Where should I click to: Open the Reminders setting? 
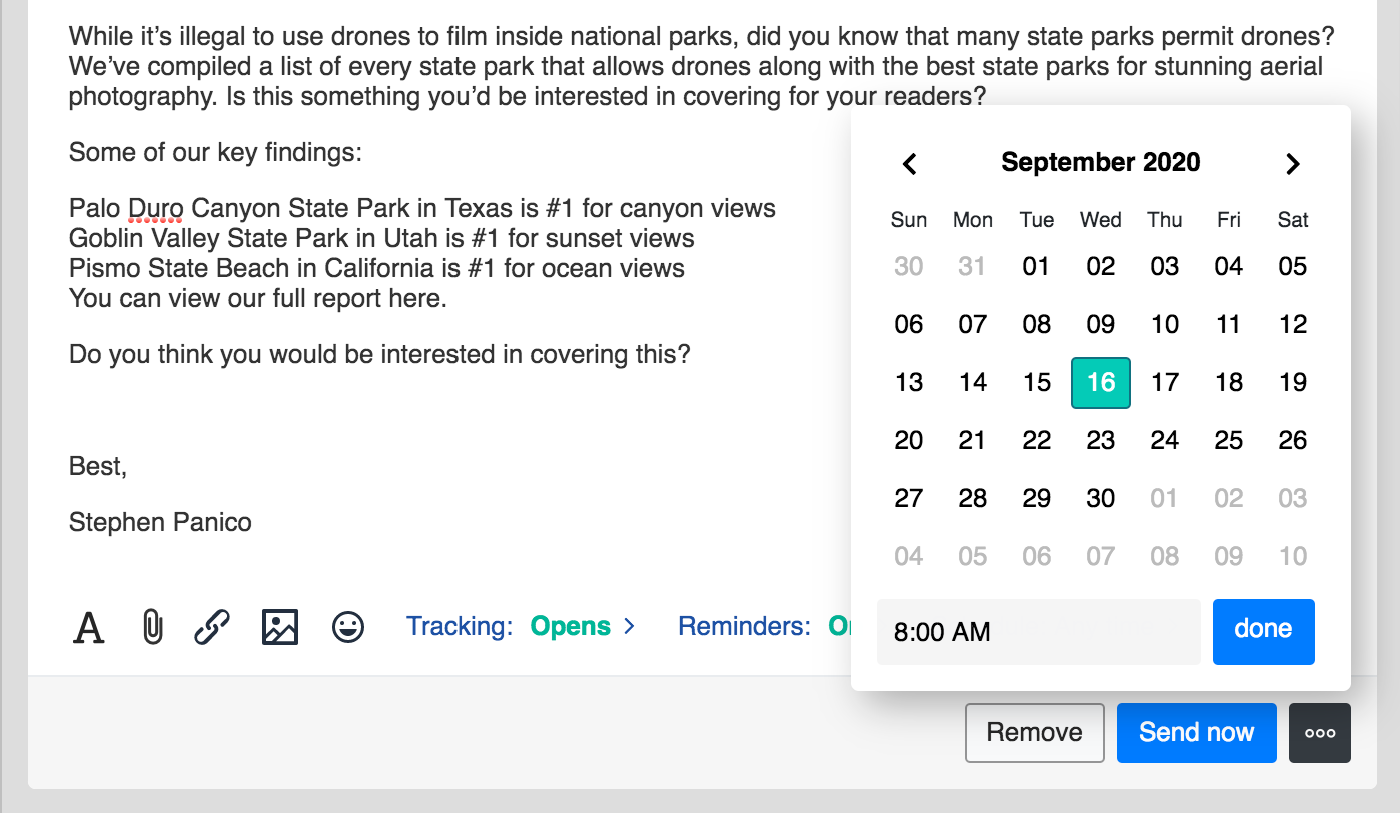tap(762, 627)
